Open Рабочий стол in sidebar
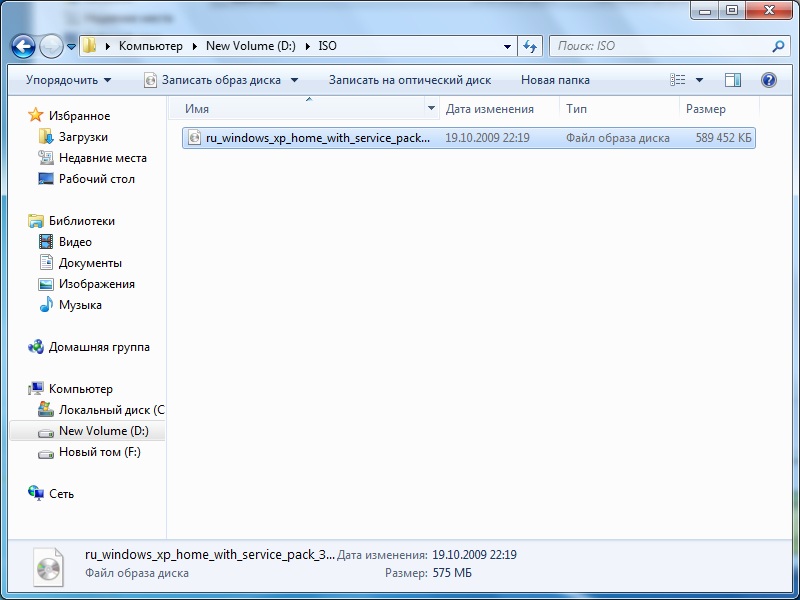 pyautogui.click(x=96, y=179)
